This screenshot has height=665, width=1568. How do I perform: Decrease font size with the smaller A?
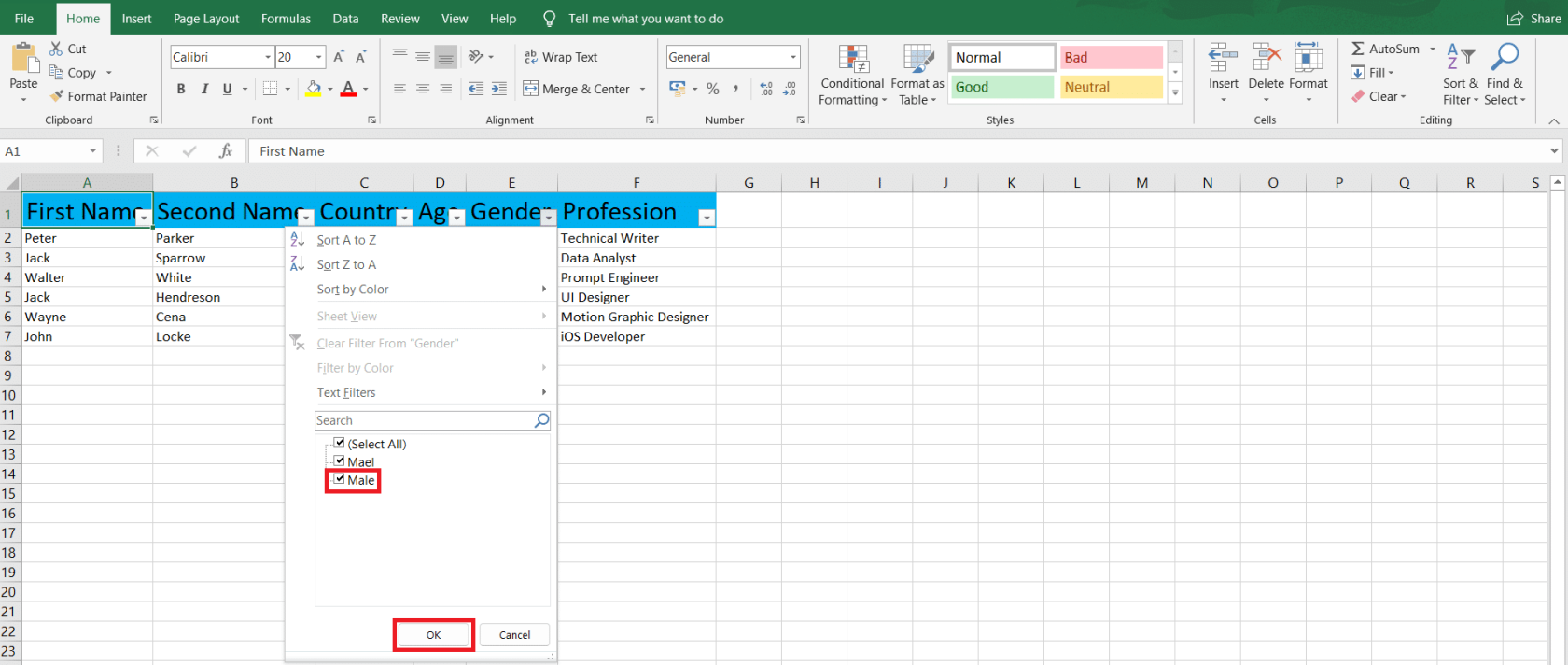click(361, 57)
